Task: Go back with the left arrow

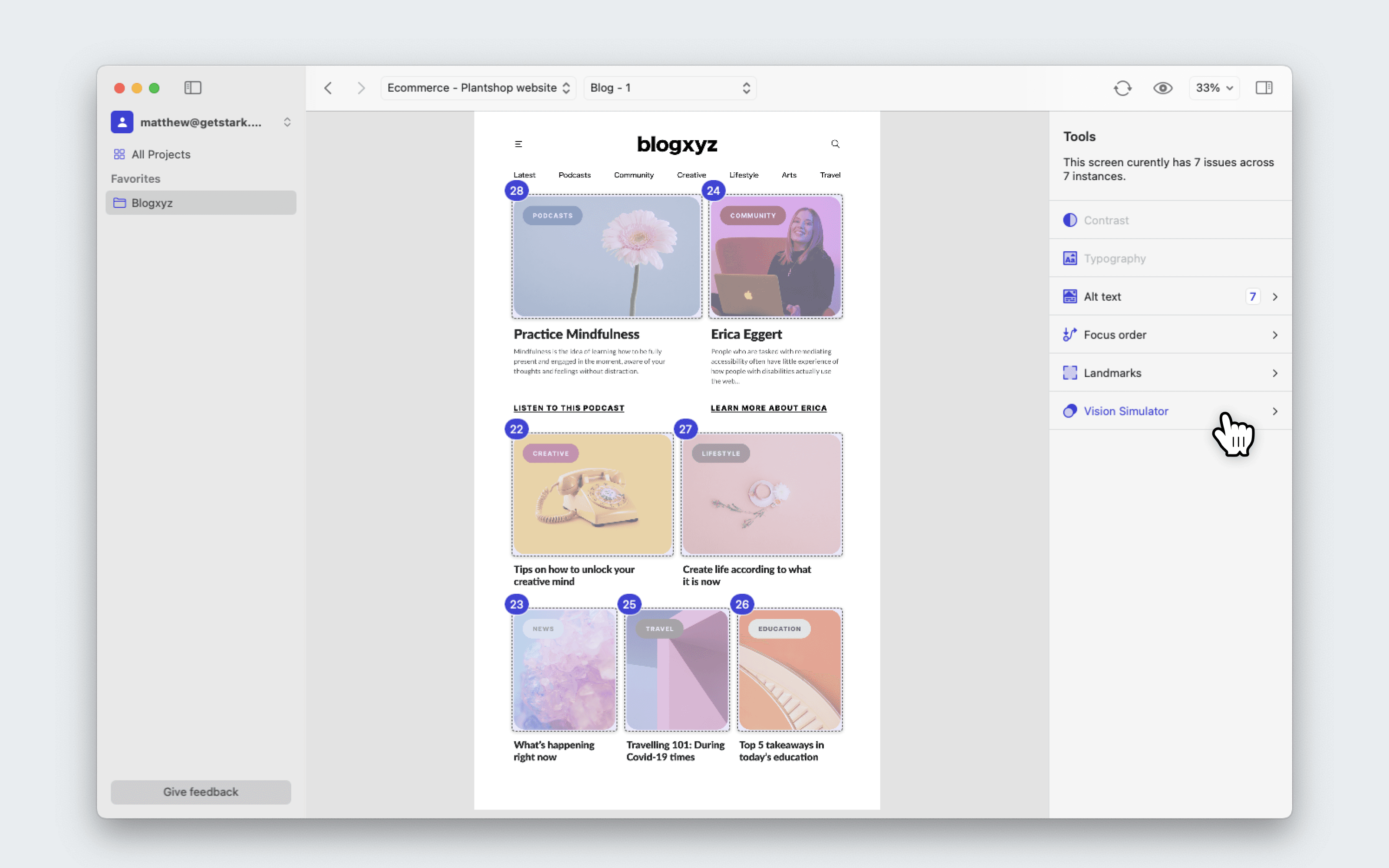Action: pyautogui.click(x=328, y=88)
